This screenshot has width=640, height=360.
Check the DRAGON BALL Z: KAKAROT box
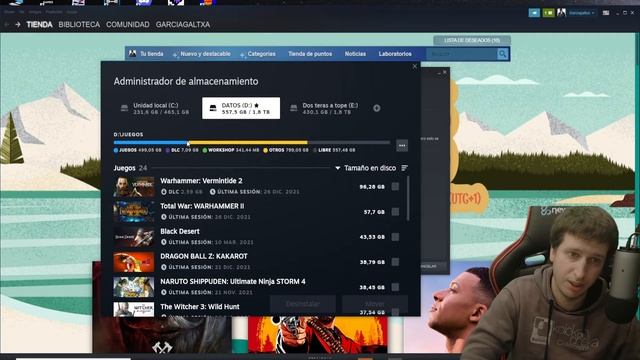click(x=395, y=262)
